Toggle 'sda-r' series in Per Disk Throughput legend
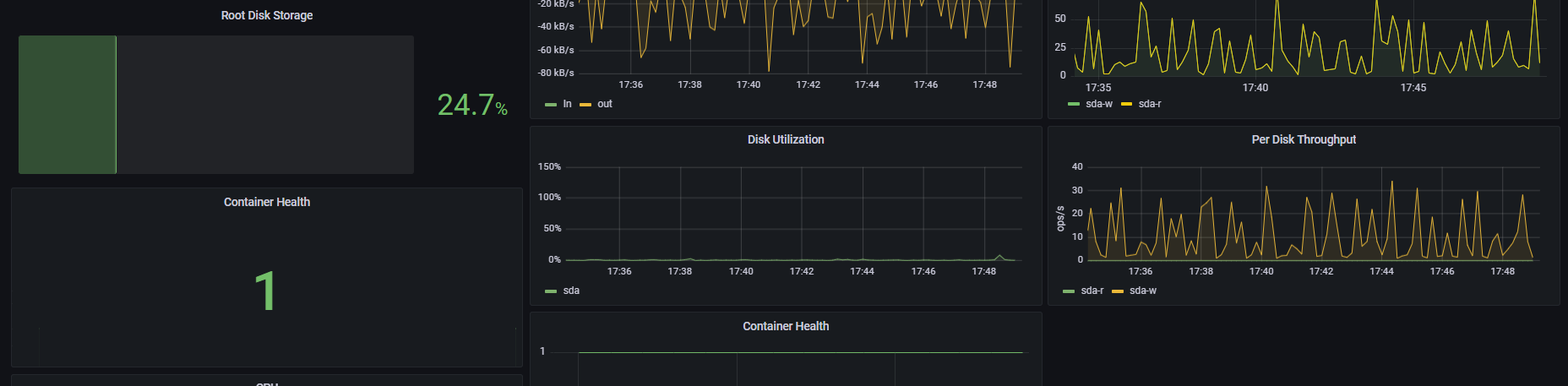 (x=1092, y=291)
